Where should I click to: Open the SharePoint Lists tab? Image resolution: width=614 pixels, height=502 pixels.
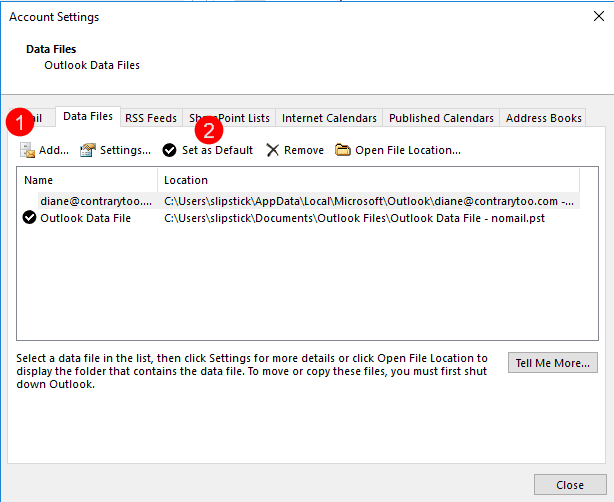pyautogui.click(x=229, y=118)
